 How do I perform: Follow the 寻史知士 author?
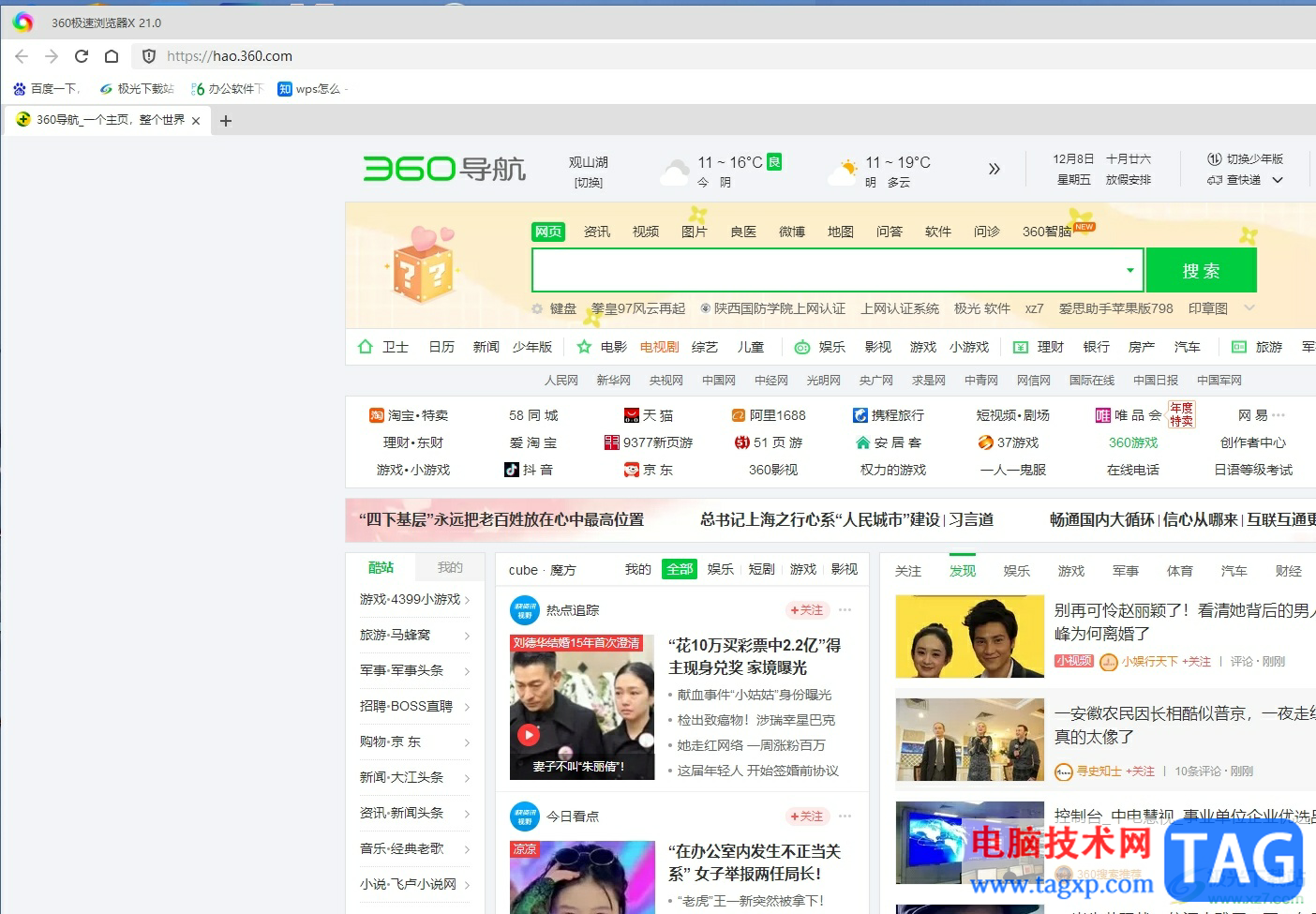tap(1140, 772)
